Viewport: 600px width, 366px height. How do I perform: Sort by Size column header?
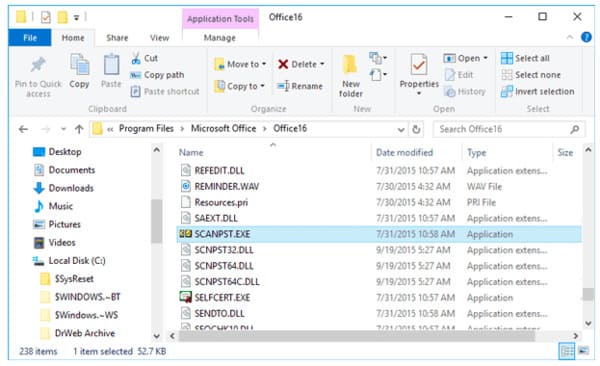tap(565, 152)
